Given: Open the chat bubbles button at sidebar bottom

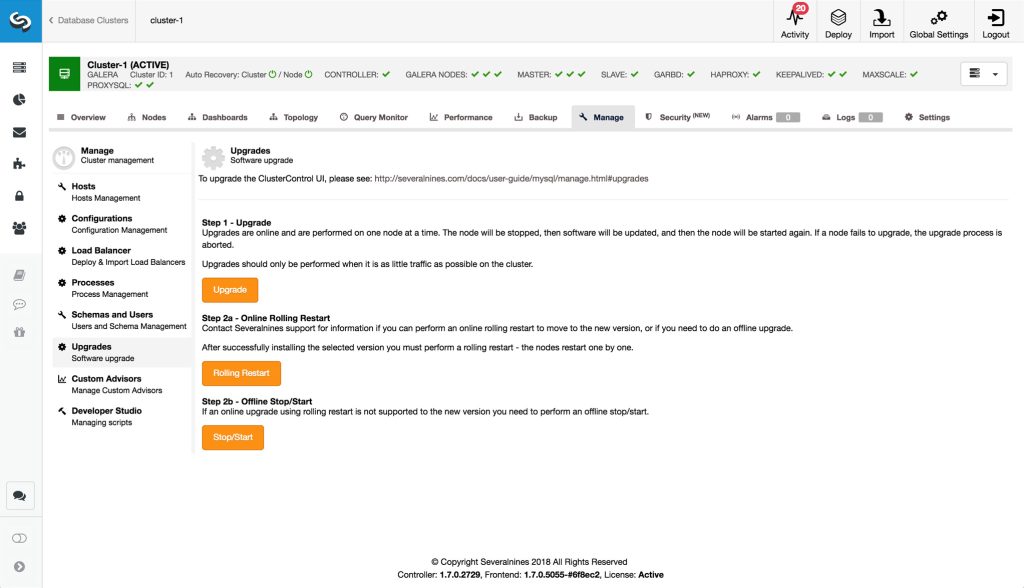Looking at the screenshot, I should pyautogui.click(x=19, y=495).
